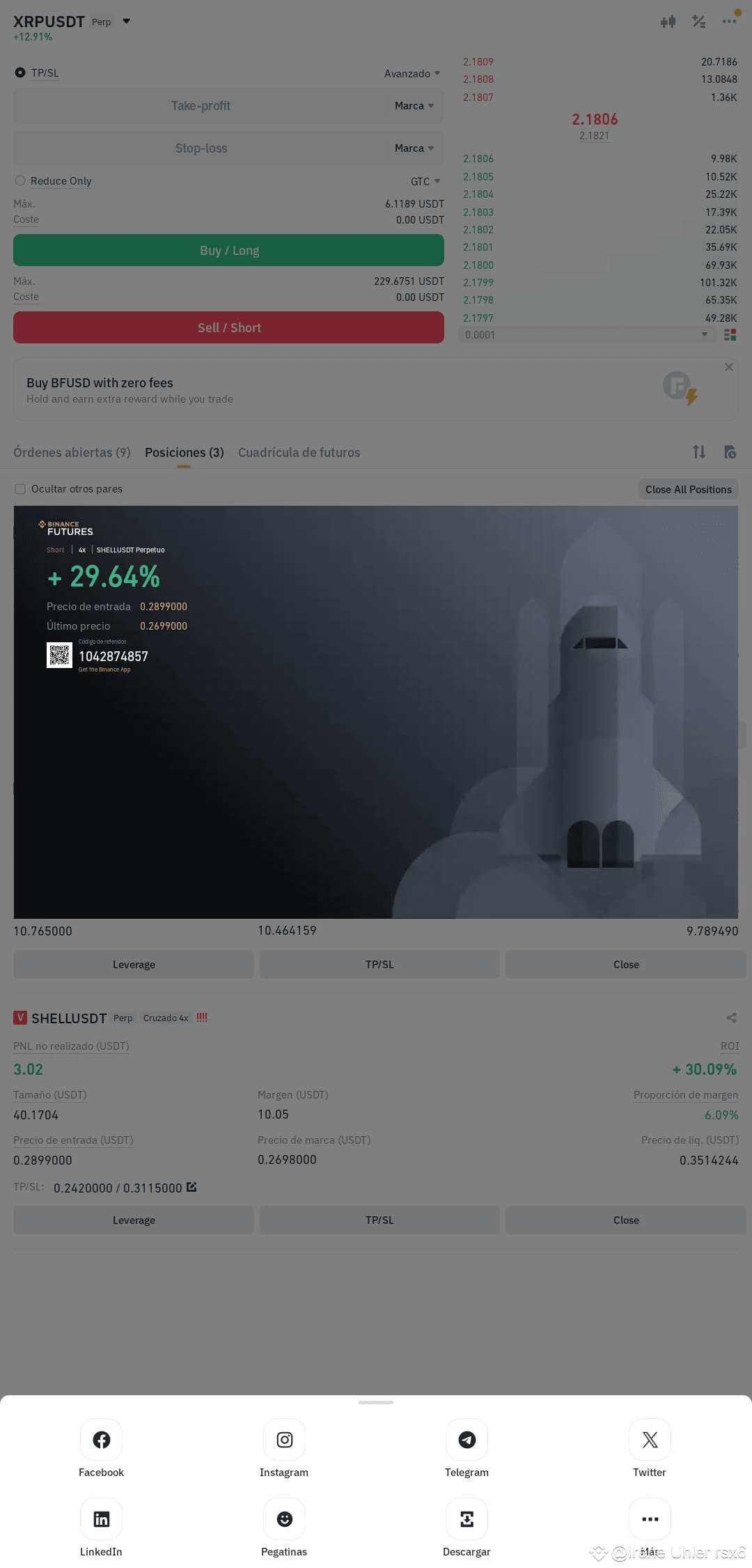Share to Instagram
This screenshot has height=1568, width=752.
point(284,1439)
